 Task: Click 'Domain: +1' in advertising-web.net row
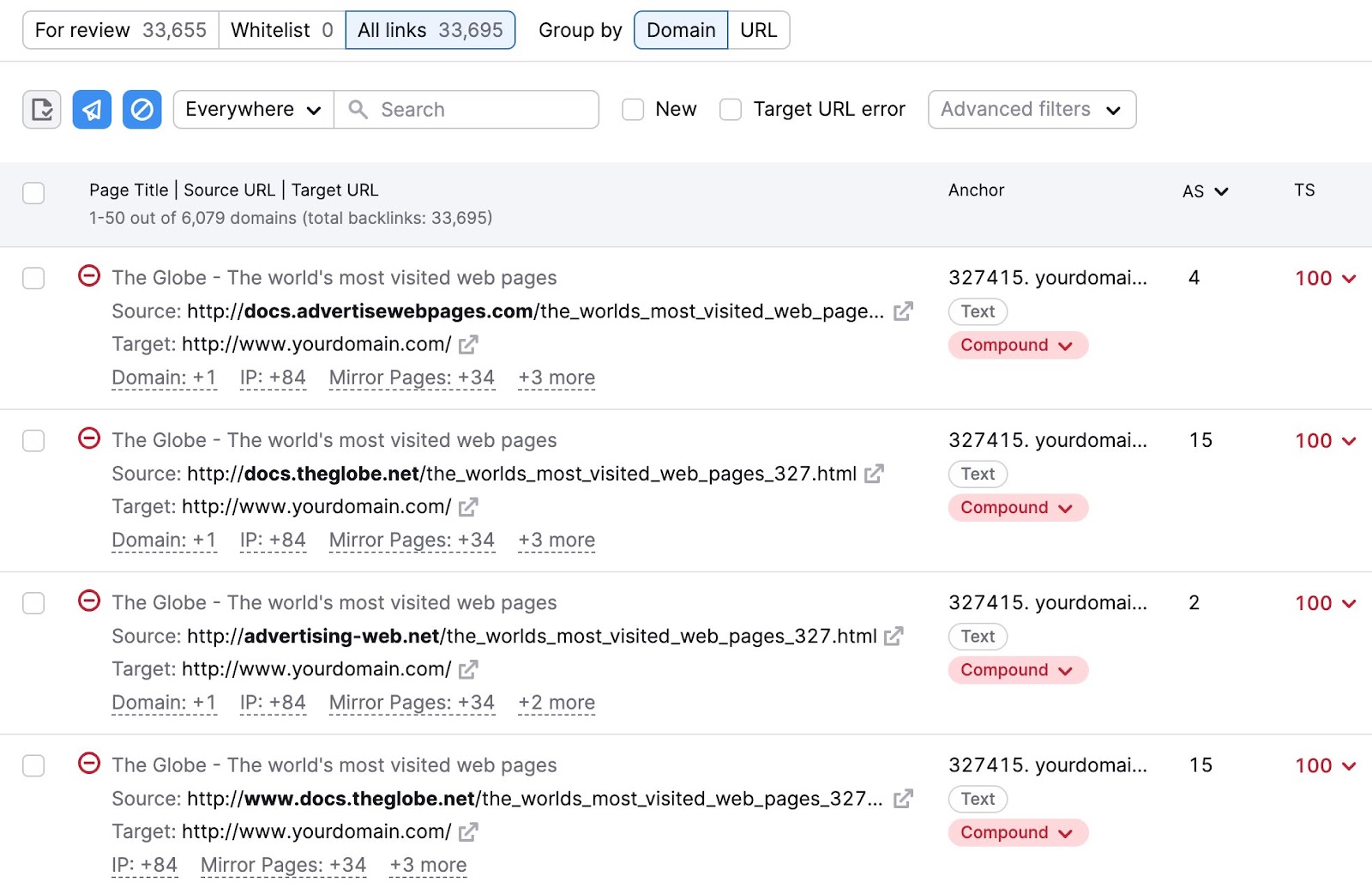point(164,703)
